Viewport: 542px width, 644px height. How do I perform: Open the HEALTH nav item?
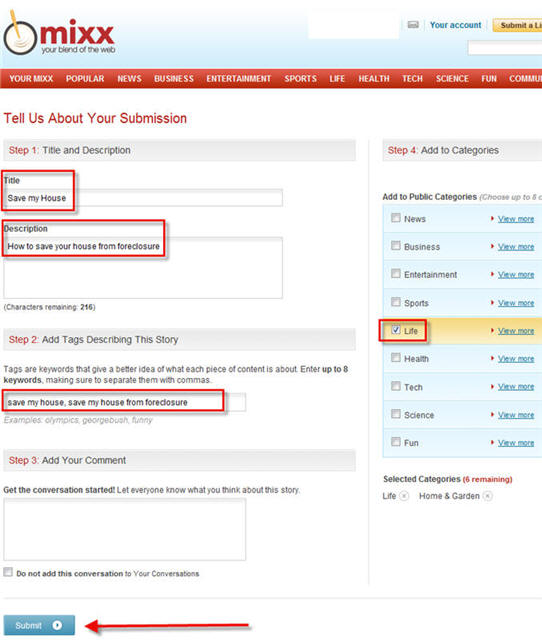[x=374, y=78]
